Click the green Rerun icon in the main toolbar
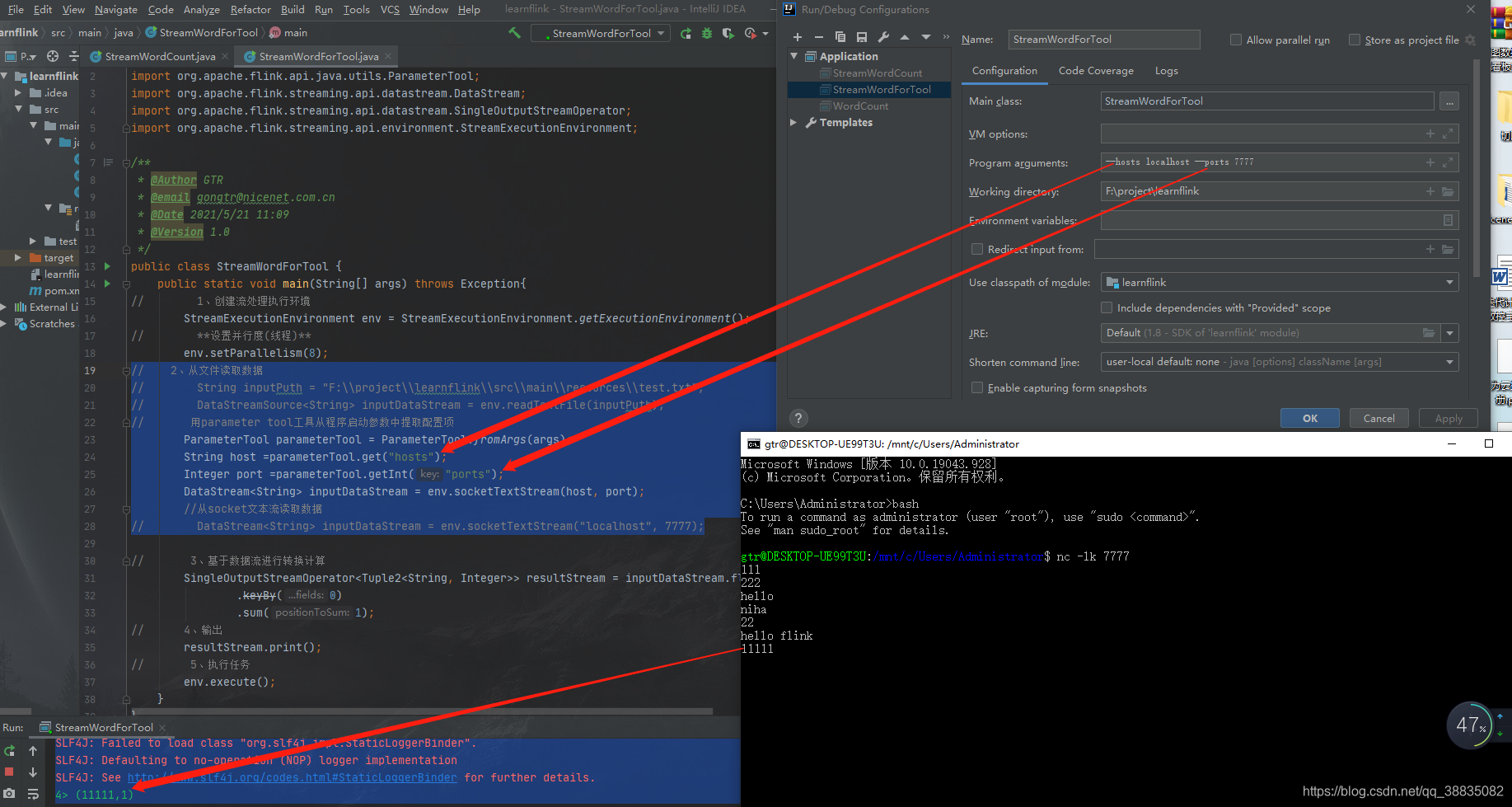This screenshot has width=1512, height=807. pyautogui.click(x=686, y=33)
